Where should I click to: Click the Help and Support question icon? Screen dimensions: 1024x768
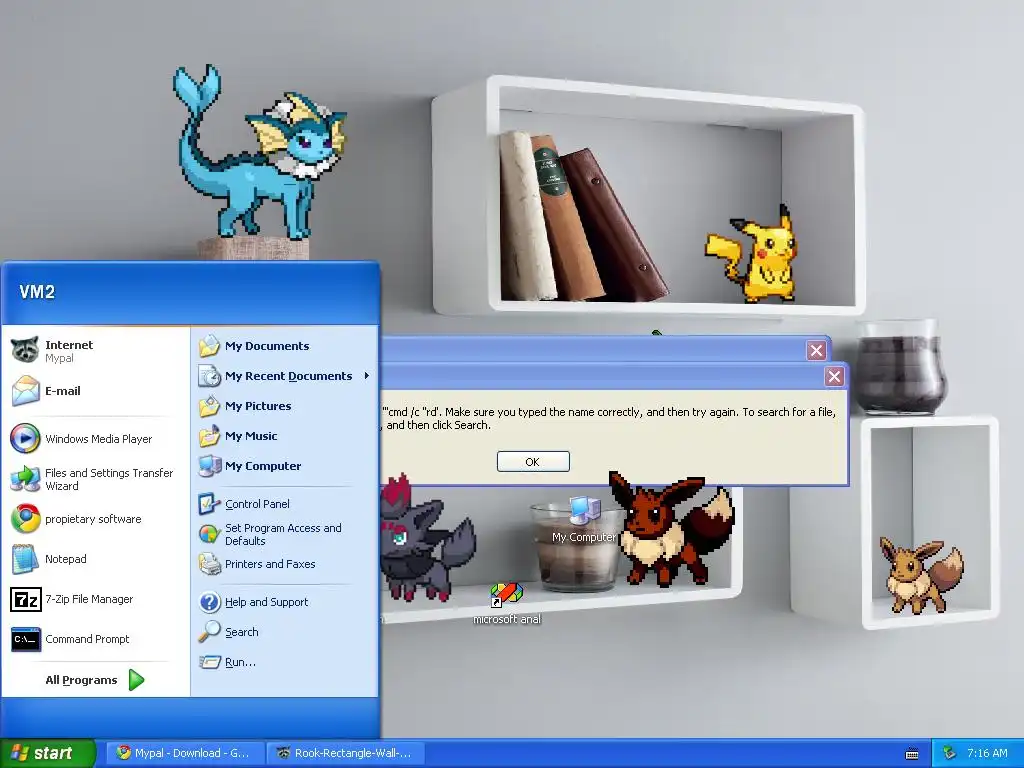pyautogui.click(x=210, y=601)
